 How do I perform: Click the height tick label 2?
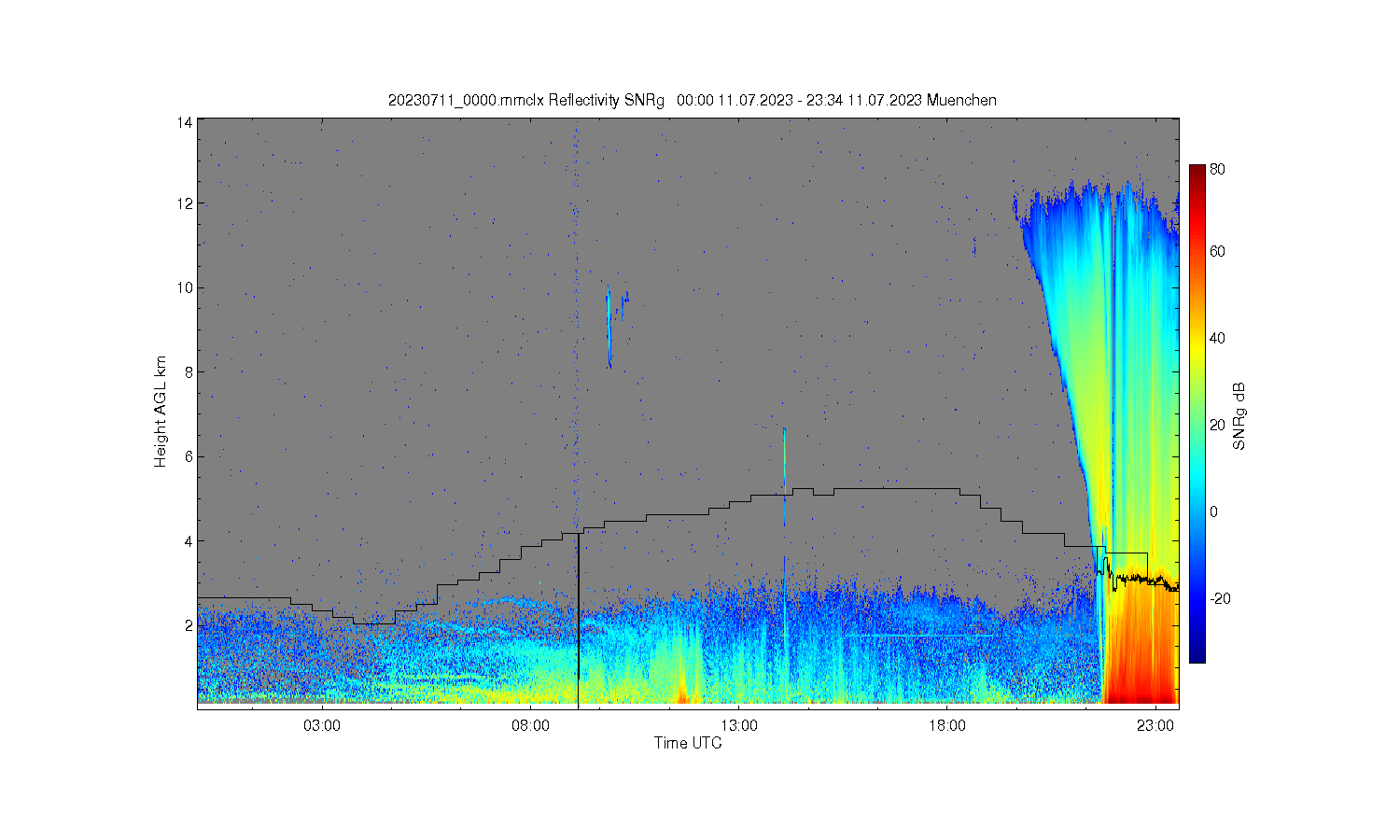click(x=189, y=624)
